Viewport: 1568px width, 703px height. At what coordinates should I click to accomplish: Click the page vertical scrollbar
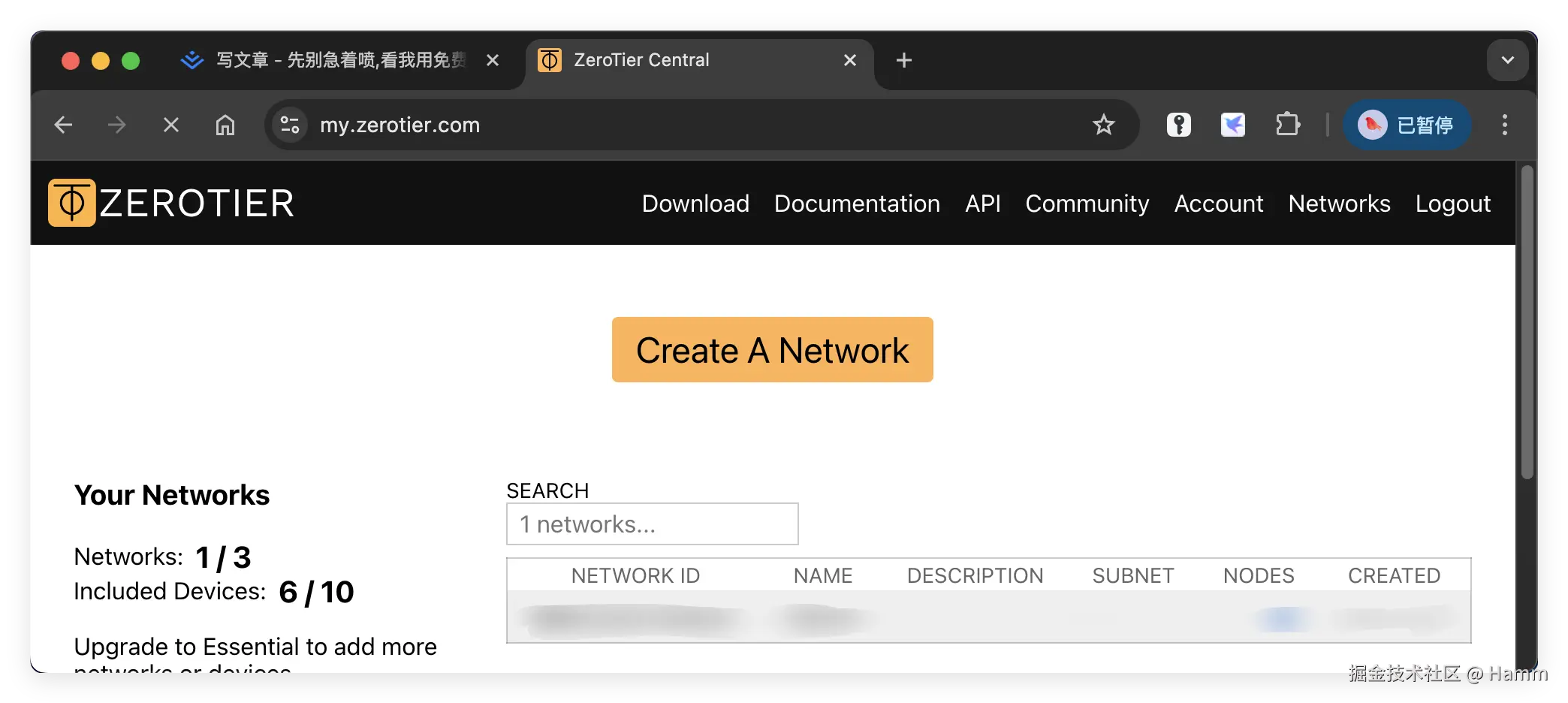click(x=1527, y=323)
